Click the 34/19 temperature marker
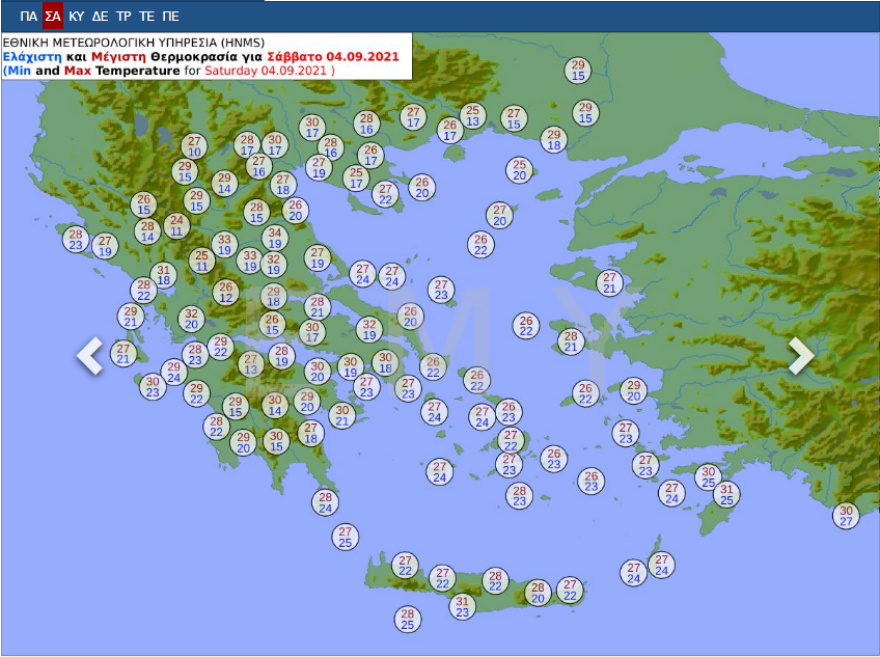 tap(275, 238)
